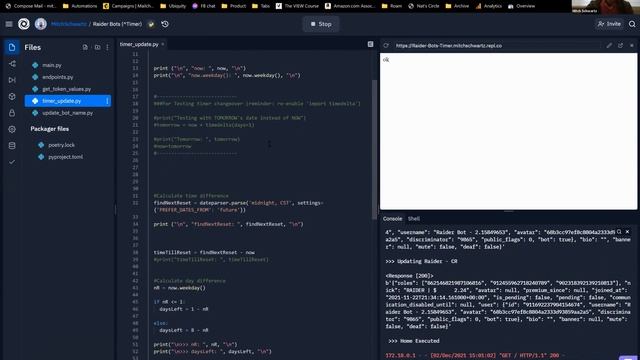Open the Ubiquity bookmark folder
Screen dimensions: 640x360
point(173,6)
